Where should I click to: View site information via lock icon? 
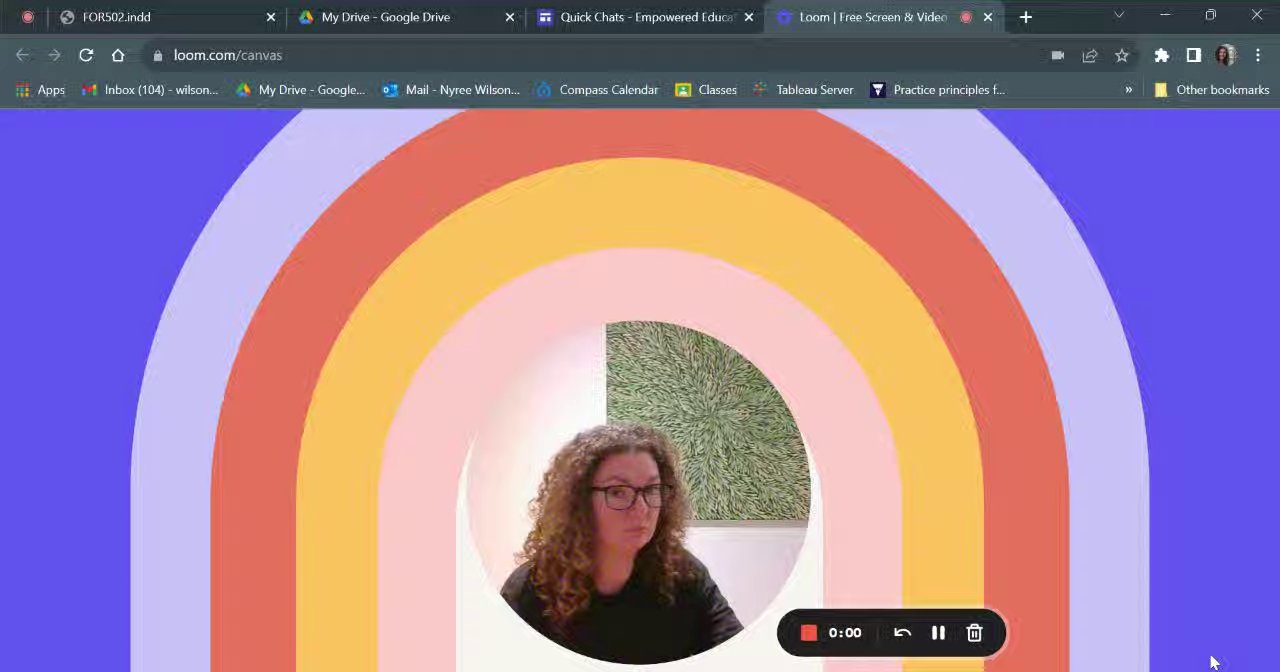click(158, 56)
